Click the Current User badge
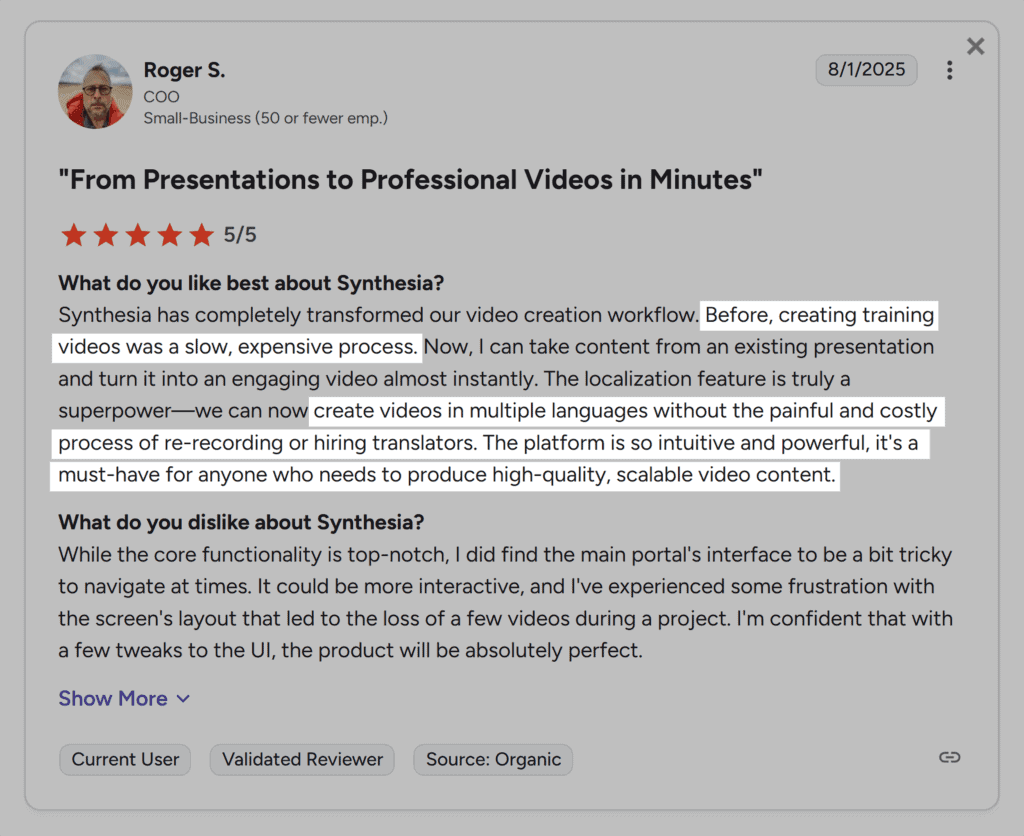This screenshot has height=836, width=1024. click(x=124, y=759)
